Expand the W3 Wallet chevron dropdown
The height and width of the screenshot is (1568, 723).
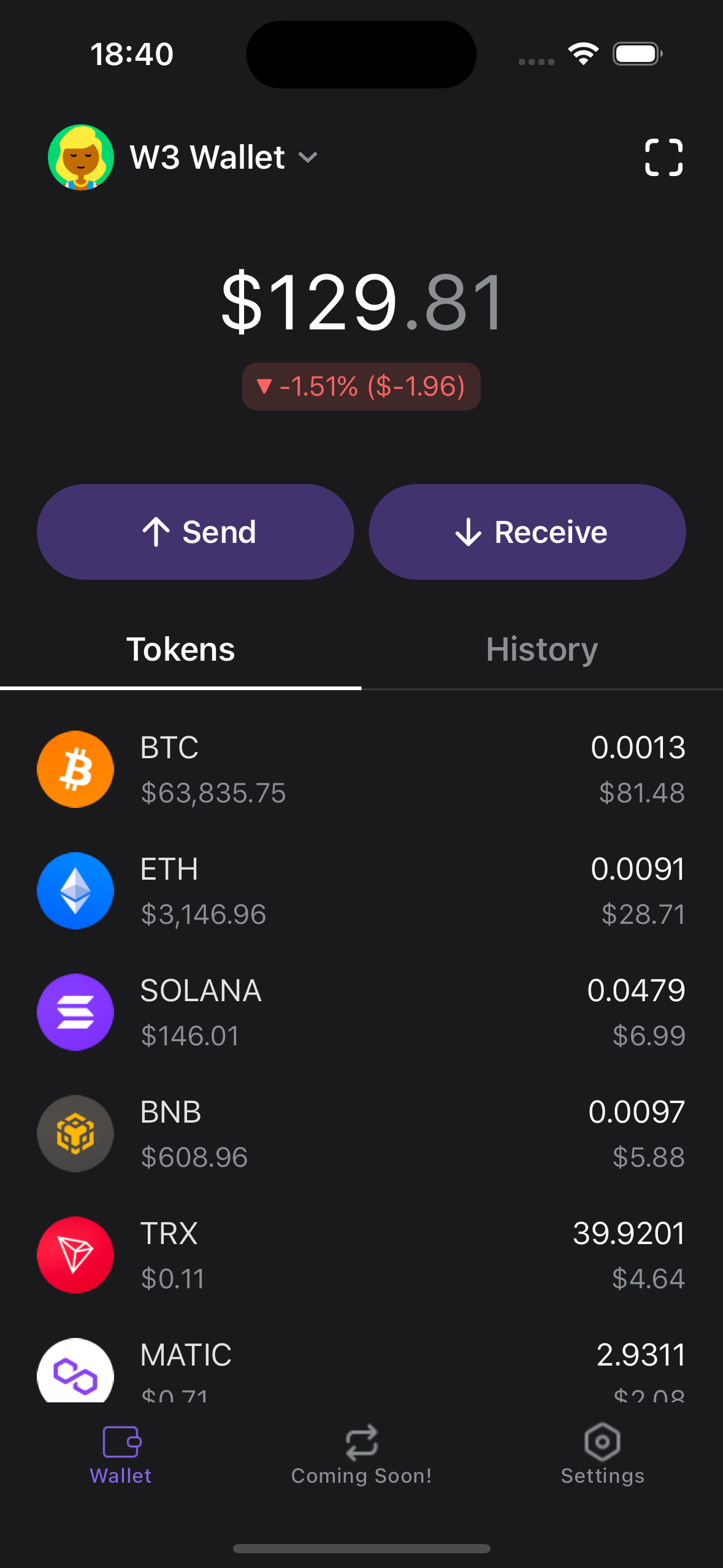click(308, 158)
